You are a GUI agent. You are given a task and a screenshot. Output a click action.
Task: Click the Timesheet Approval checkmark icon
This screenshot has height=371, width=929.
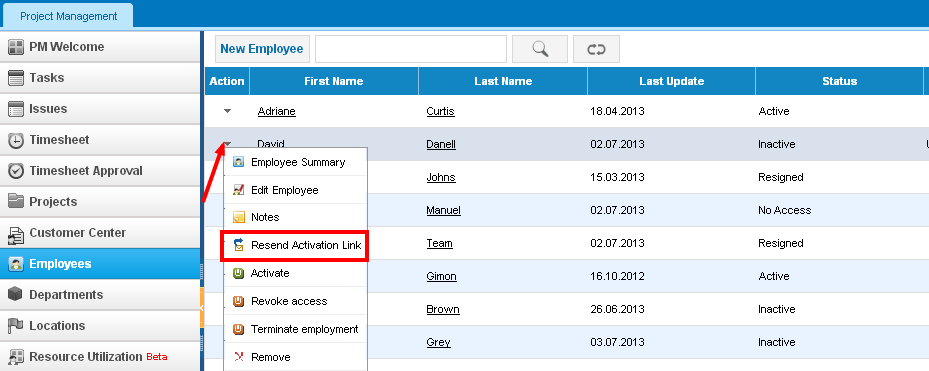coord(16,171)
